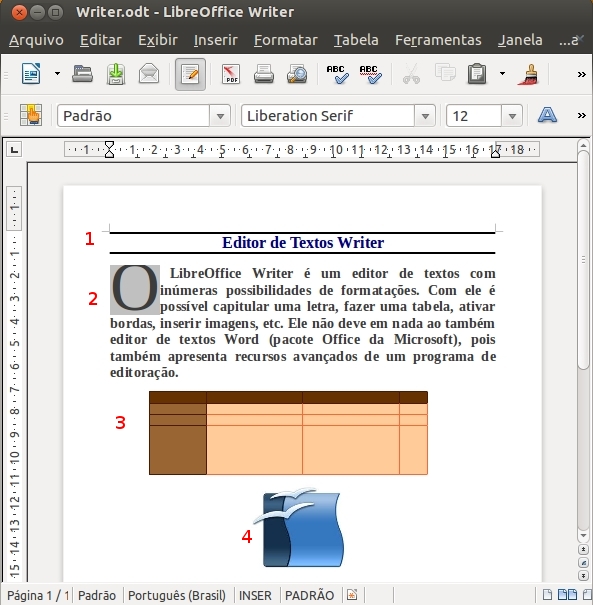Click the word Microsoft in the paragraph
The image size is (593, 605).
tap(424, 340)
